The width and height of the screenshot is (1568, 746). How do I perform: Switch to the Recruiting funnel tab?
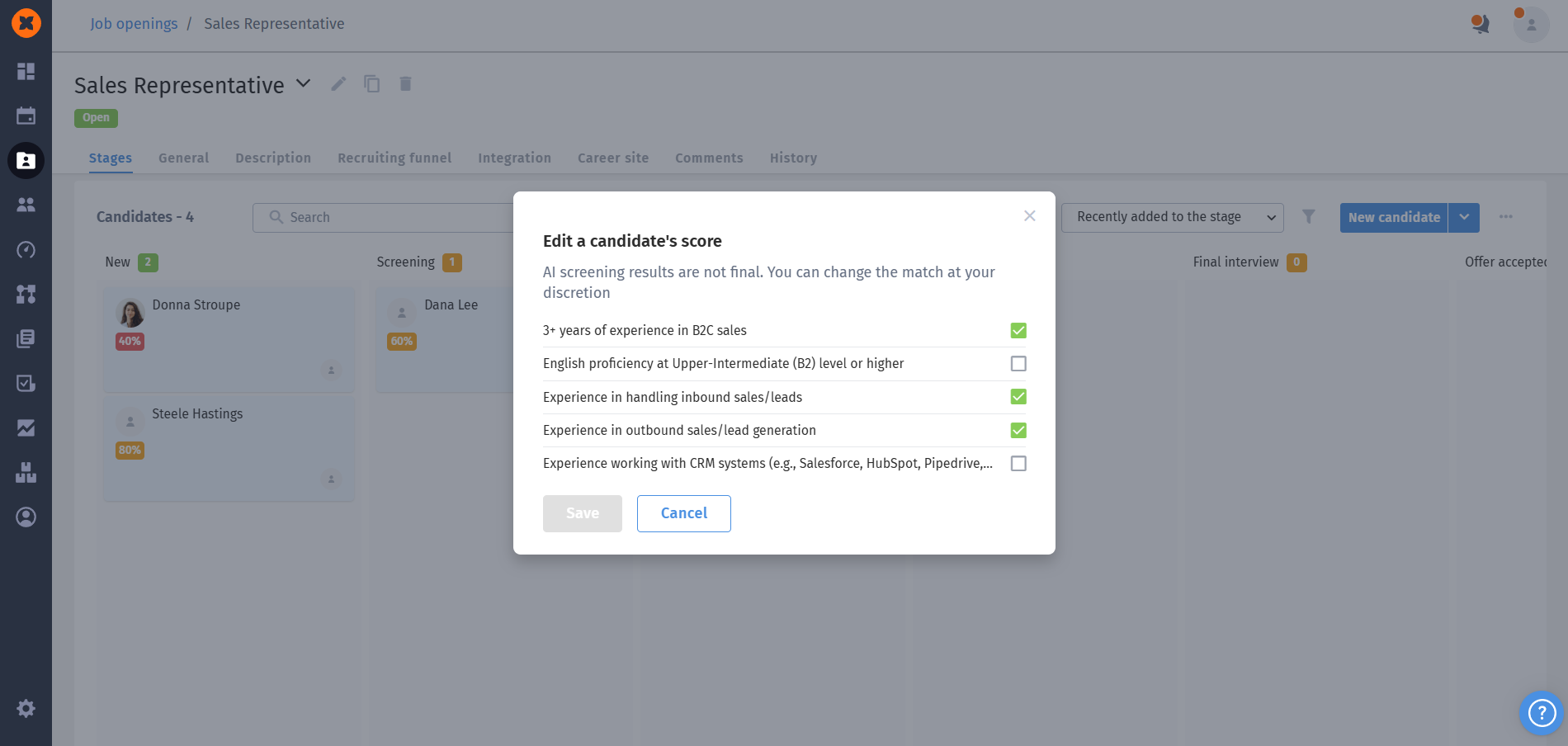394,158
